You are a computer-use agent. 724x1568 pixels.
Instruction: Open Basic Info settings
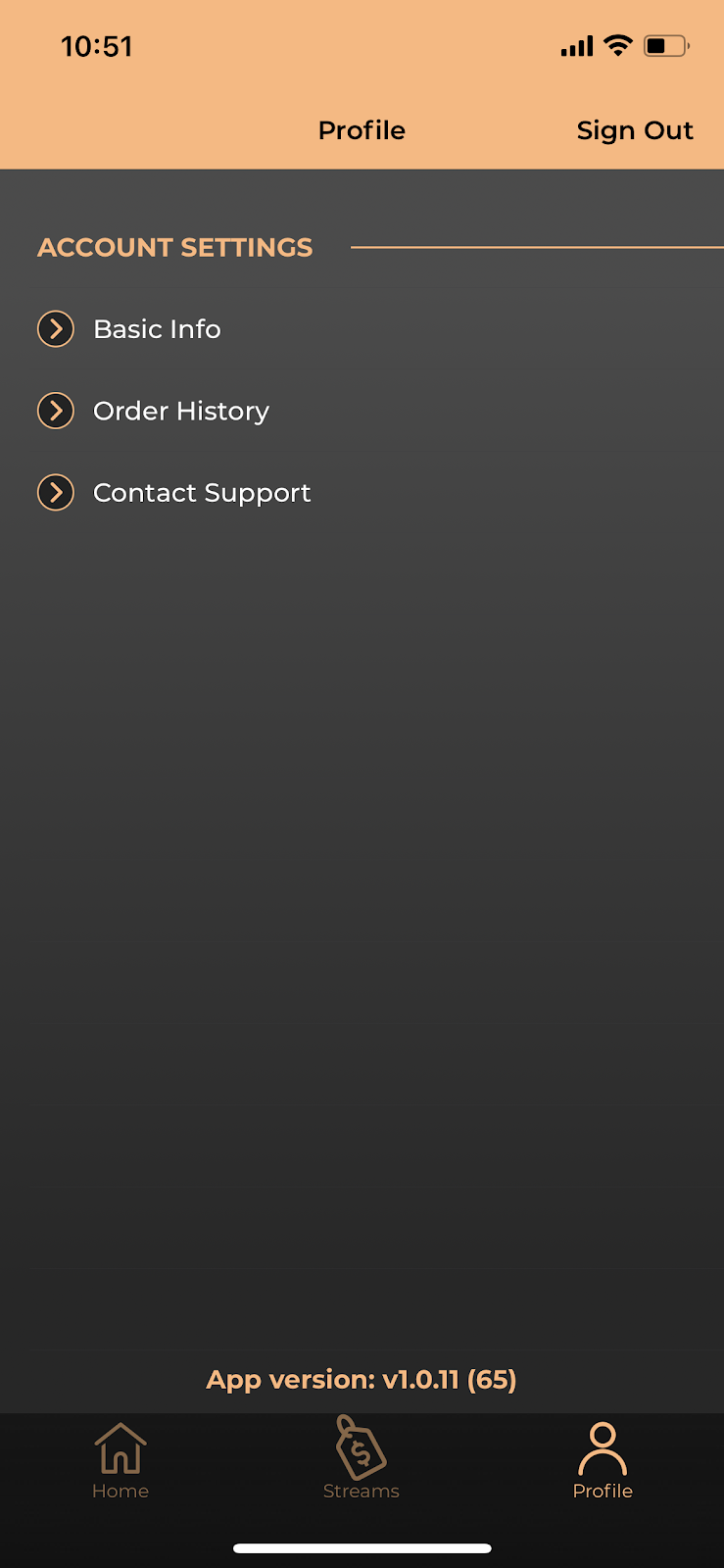click(x=157, y=329)
